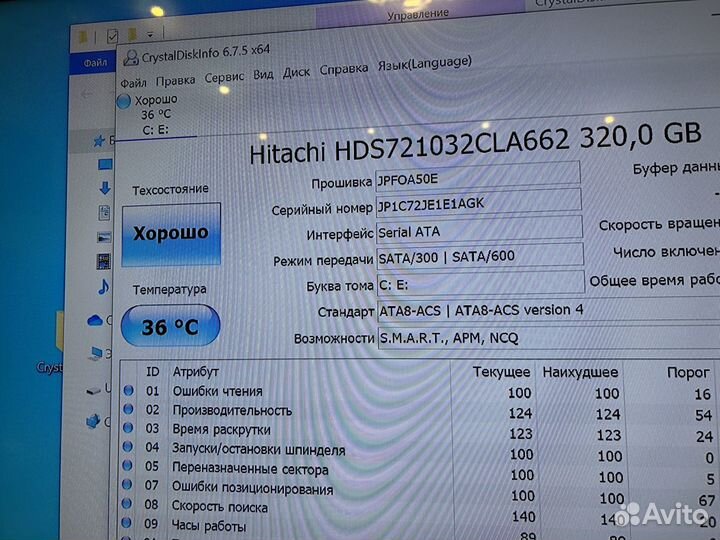Click the transfer mode field SATA/300 | SATA/600
The image size is (720, 540).
(480, 255)
